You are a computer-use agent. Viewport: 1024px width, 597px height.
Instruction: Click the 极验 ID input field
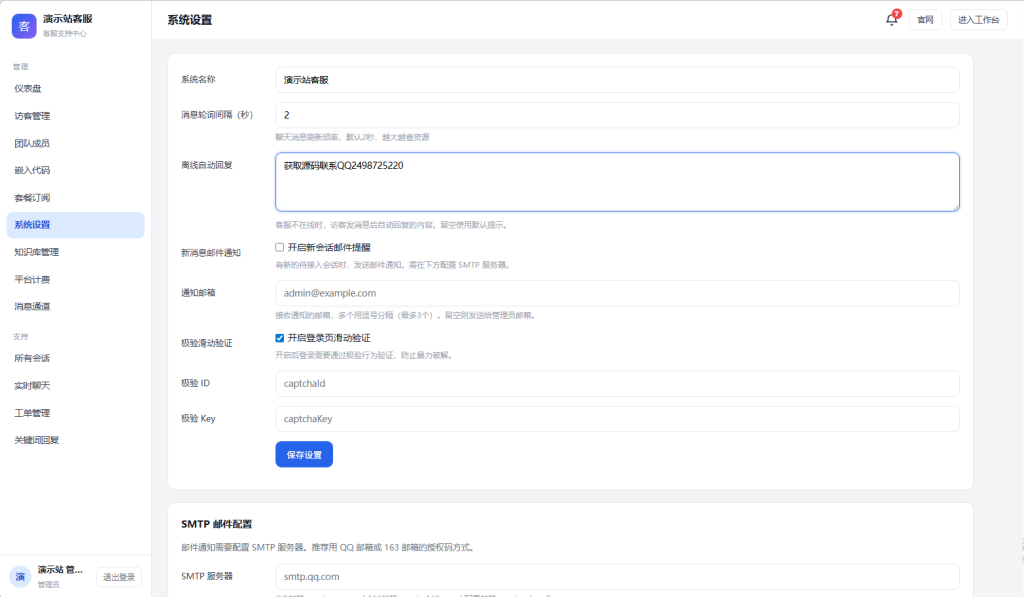coord(617,383)
